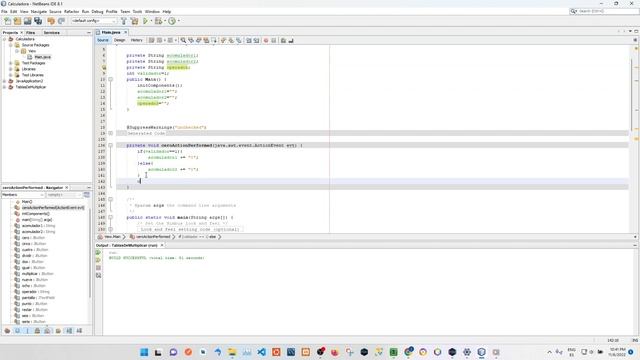Collapse the Calculadora project node
640x360 pixels.
(5, 39)
